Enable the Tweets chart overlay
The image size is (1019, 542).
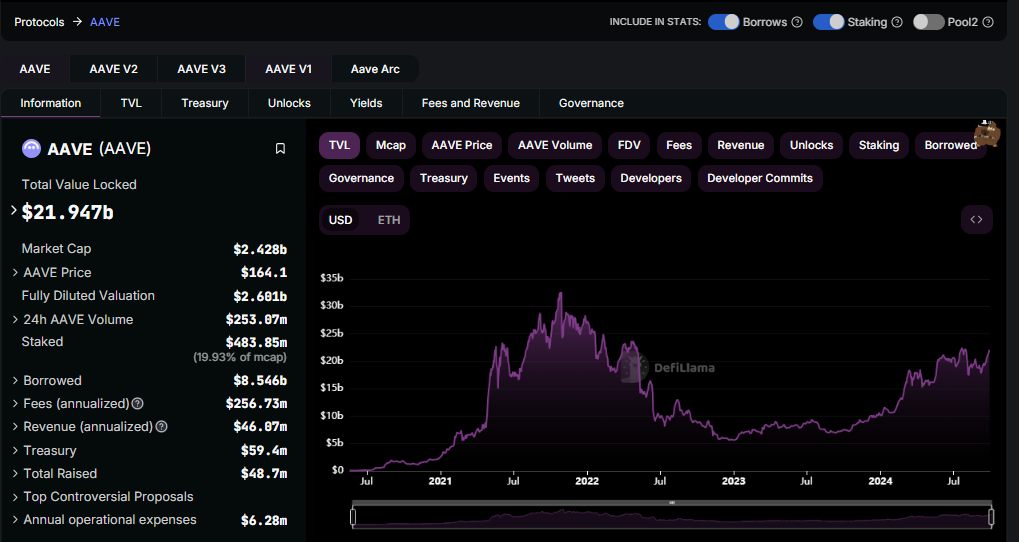point(575,179)
